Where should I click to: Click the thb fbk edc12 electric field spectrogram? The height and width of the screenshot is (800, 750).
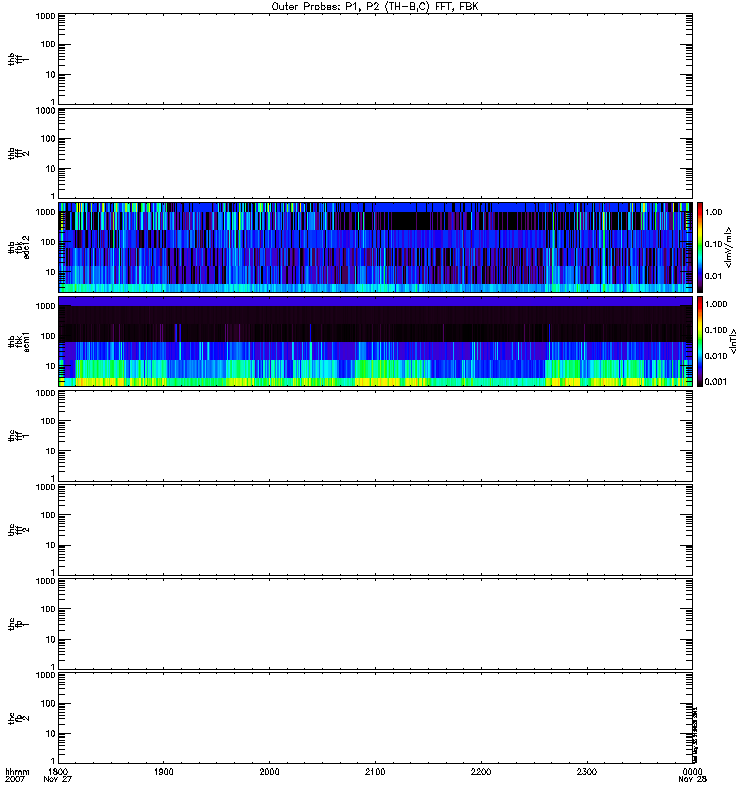pyautogui.click(x=375, y=247)
